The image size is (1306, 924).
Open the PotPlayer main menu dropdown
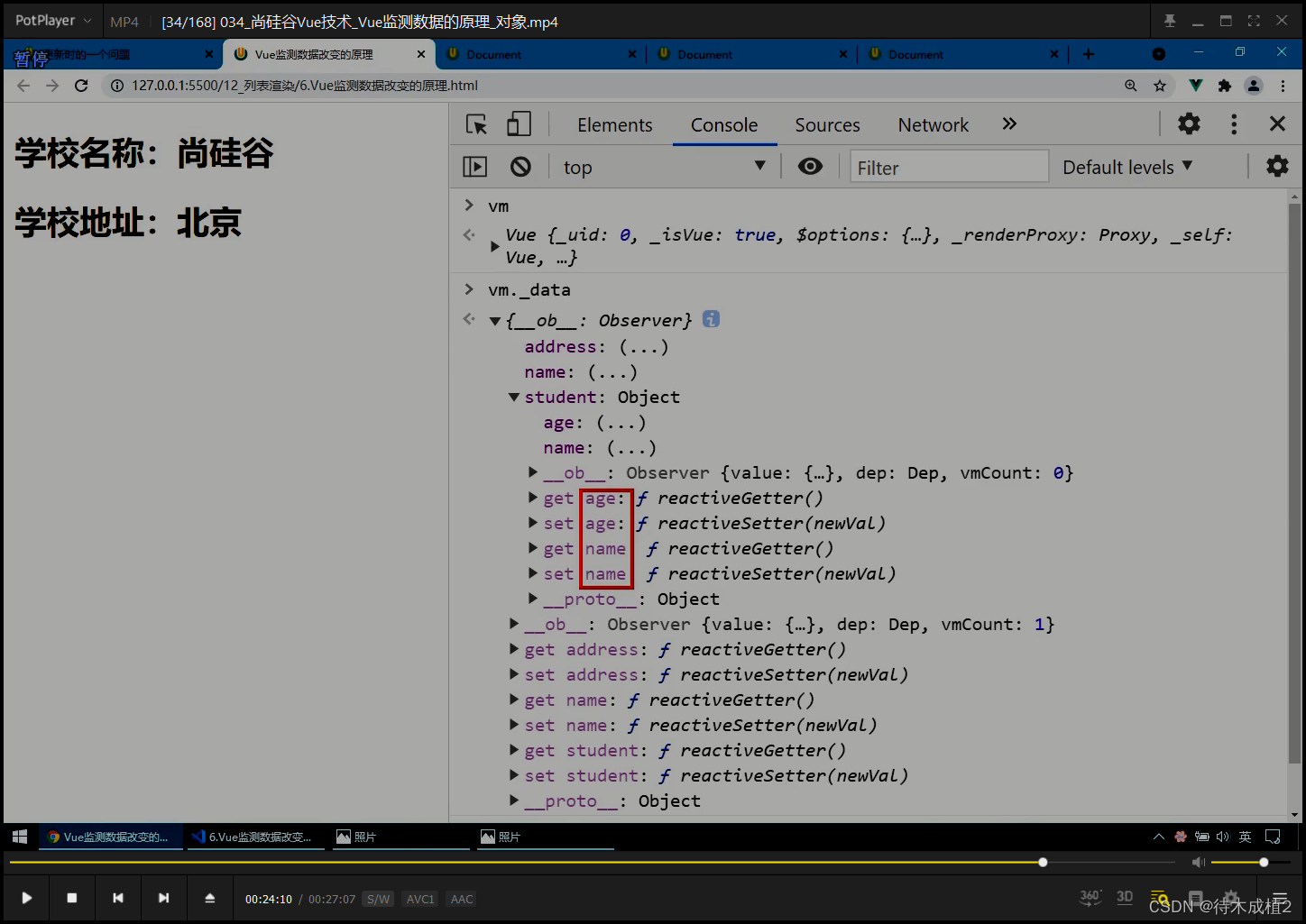point(53,21)
